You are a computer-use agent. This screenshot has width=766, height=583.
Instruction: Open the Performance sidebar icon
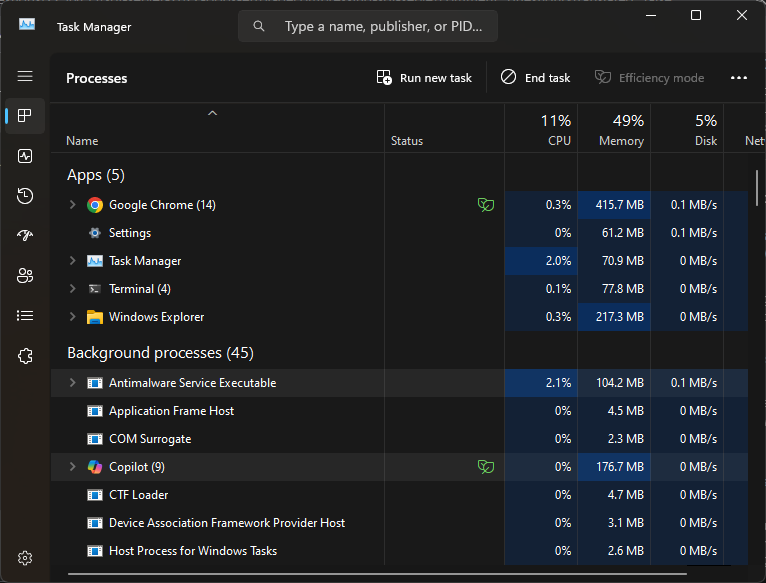coord(25,156)
